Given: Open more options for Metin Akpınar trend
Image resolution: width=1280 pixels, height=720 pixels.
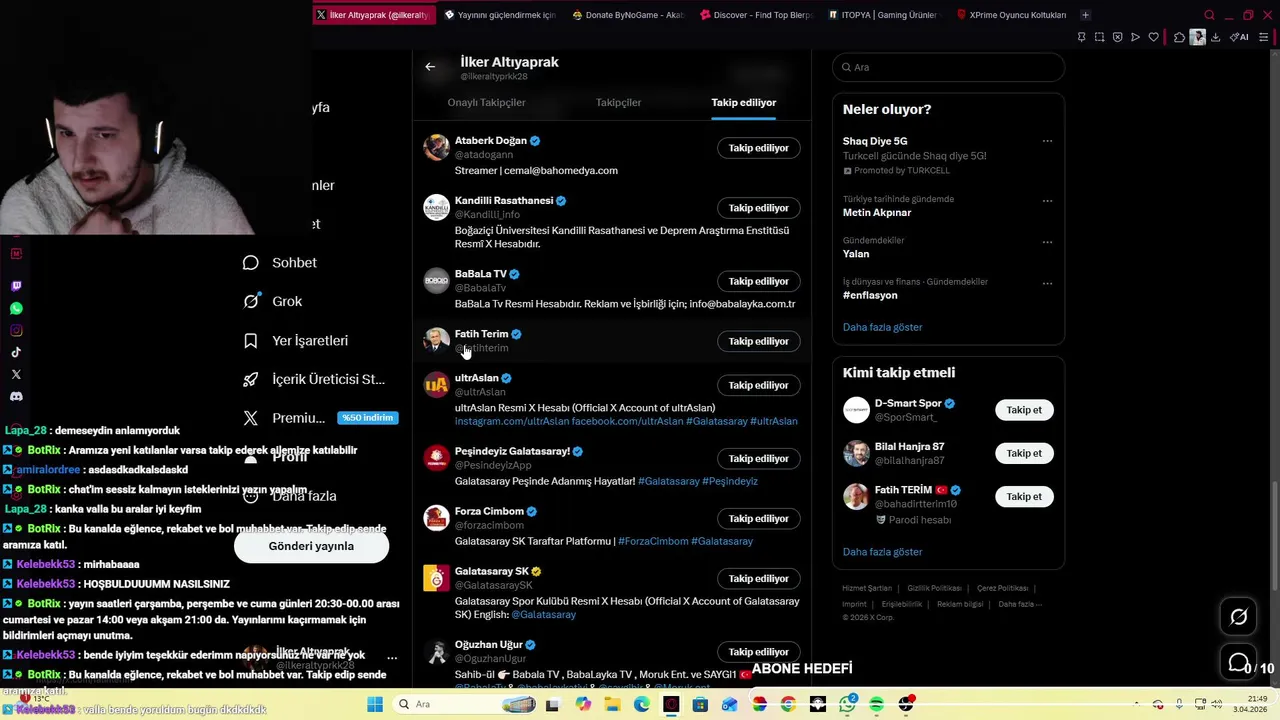Looking at the screenshot, I should 1047,200.
